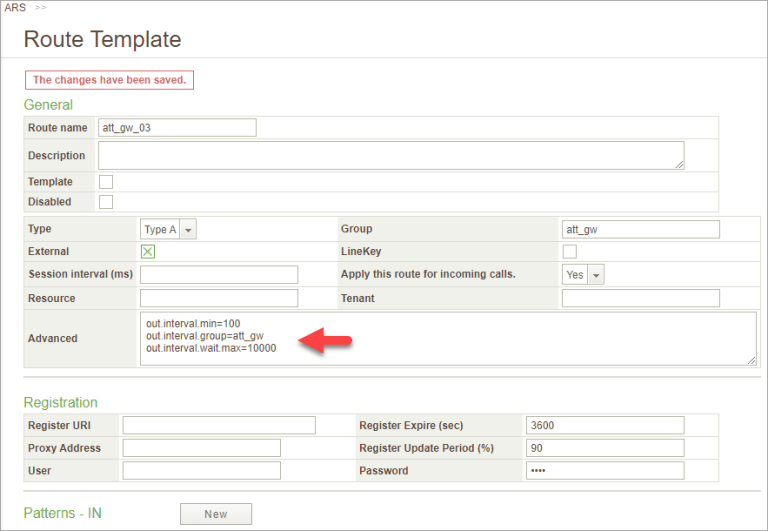Click the 'Patterns - IN' heading

click(63, 513)
